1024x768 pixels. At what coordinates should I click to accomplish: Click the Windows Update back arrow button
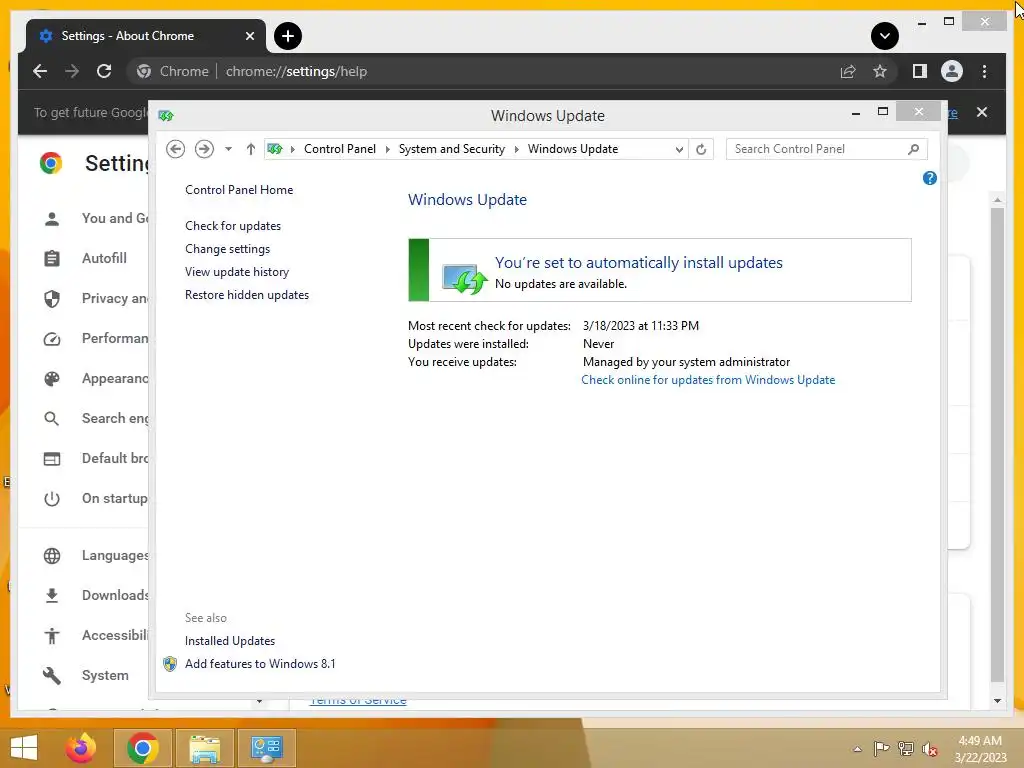tap(175, 149)
